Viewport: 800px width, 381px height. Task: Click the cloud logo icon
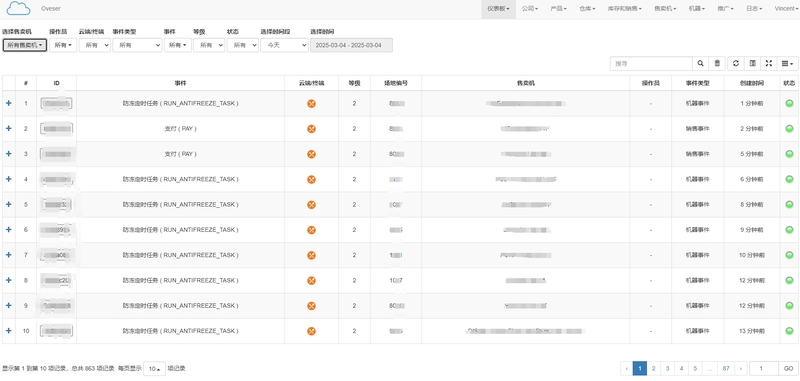click(x=18, y=8)
